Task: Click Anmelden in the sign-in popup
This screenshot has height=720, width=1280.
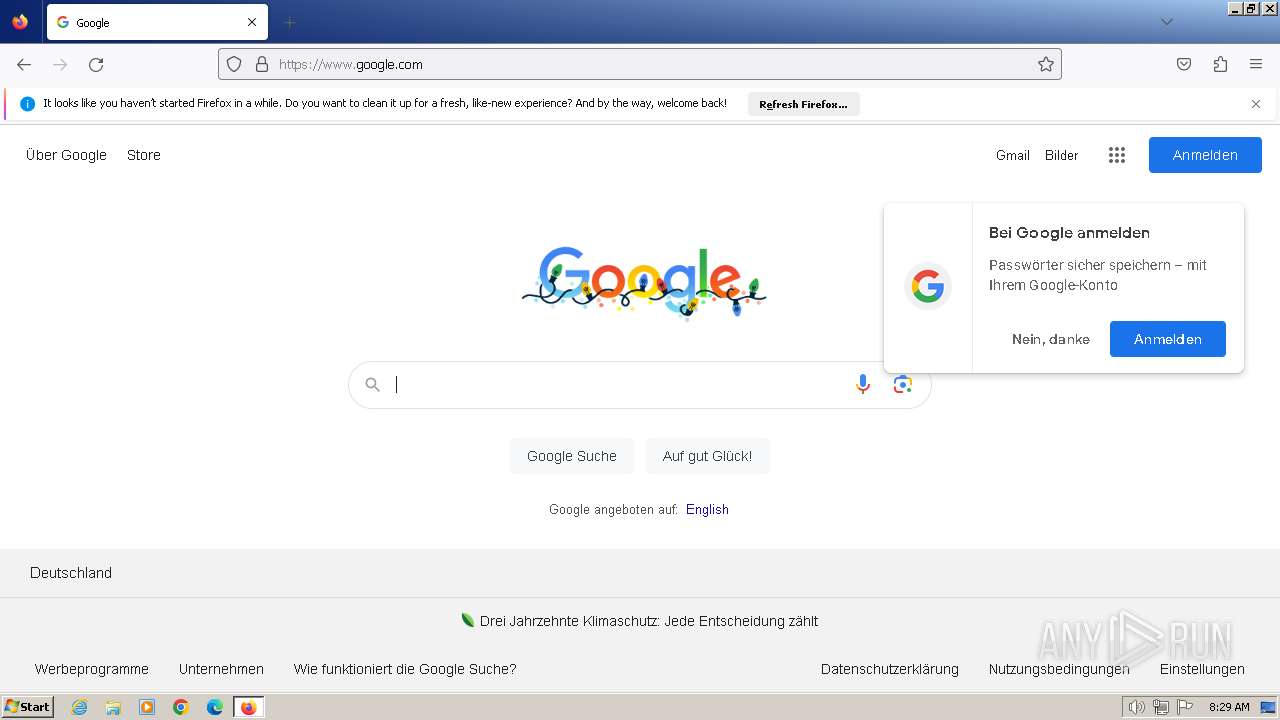Action: click(1168, 339)
